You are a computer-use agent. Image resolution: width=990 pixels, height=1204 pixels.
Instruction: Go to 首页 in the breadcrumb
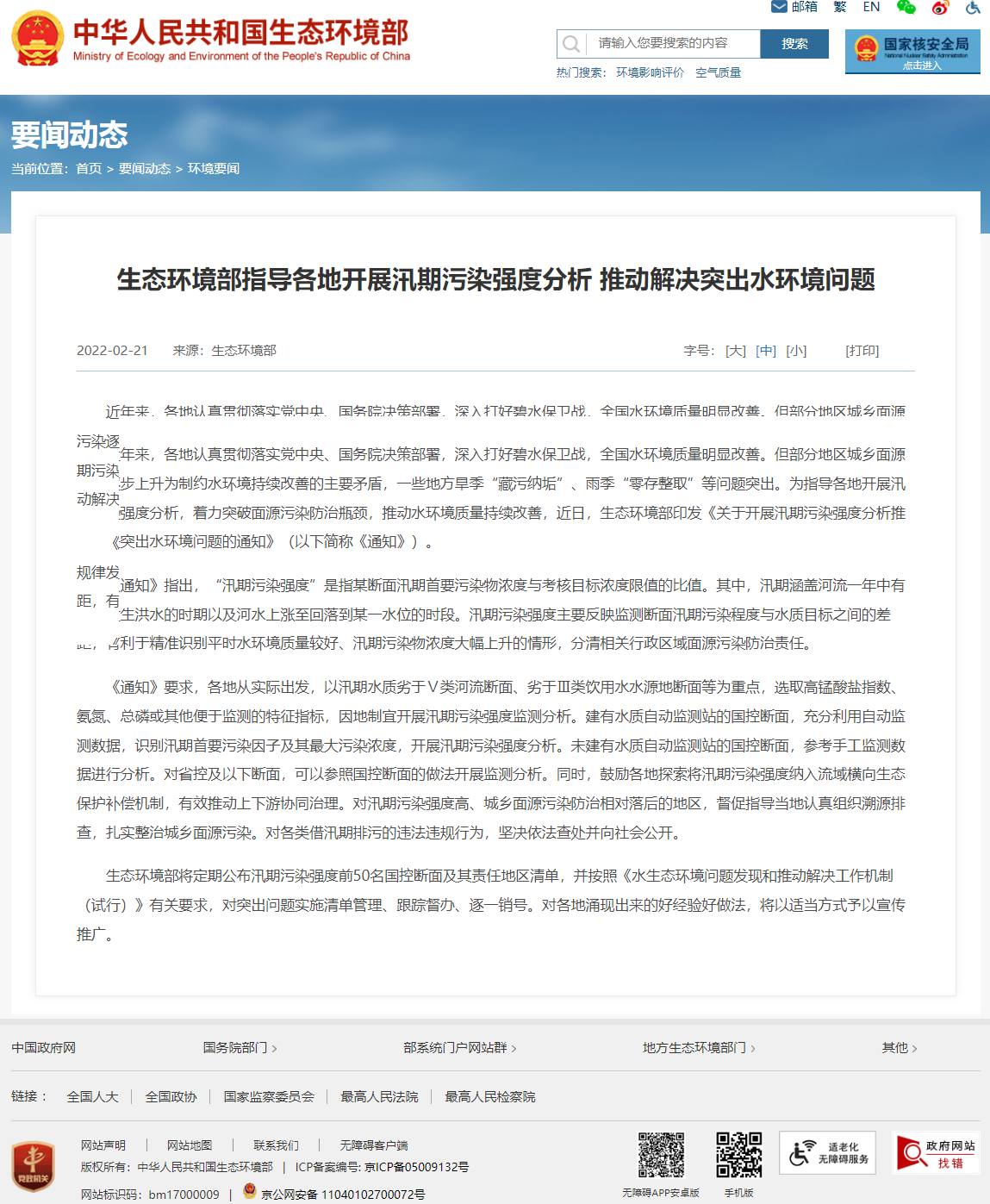(x=89, y=169)
